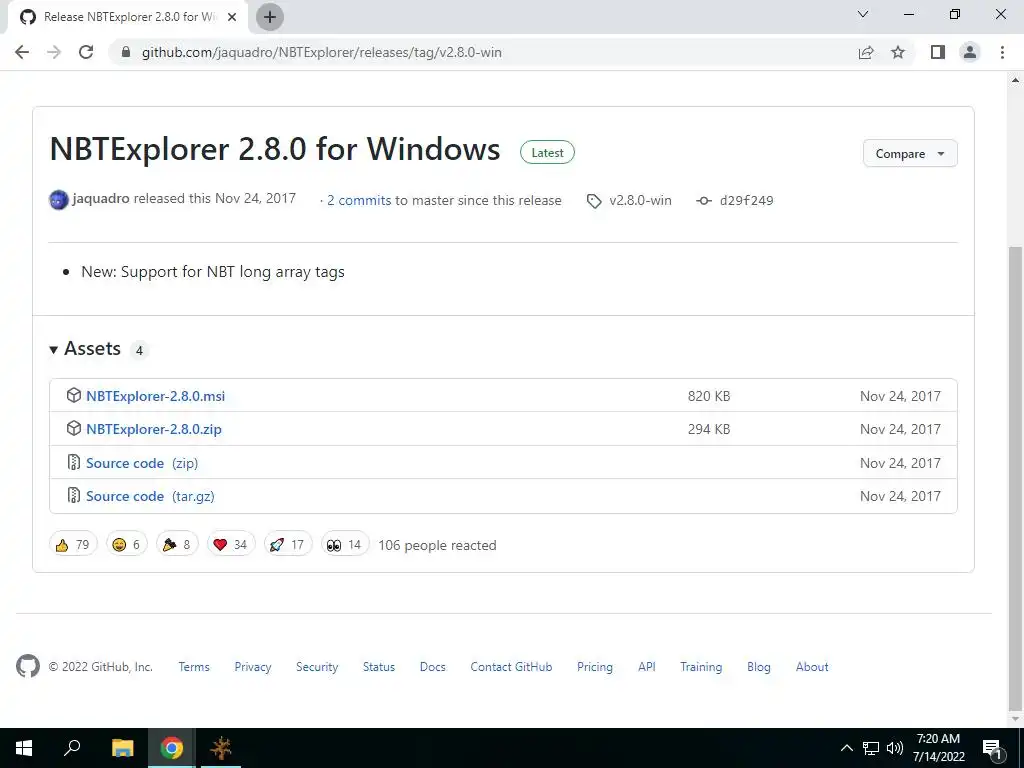Open the Contact GitHub link

tap(511, 667)
